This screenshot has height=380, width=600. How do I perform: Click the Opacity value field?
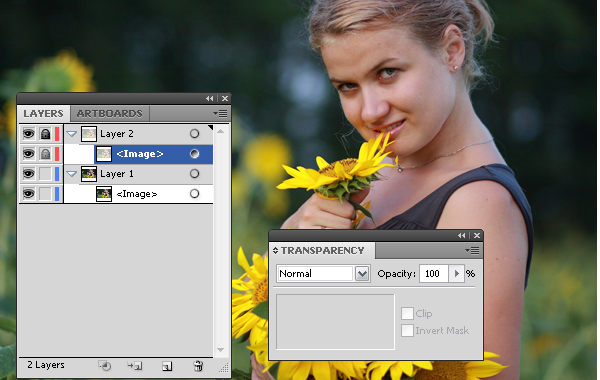point(434,274)
